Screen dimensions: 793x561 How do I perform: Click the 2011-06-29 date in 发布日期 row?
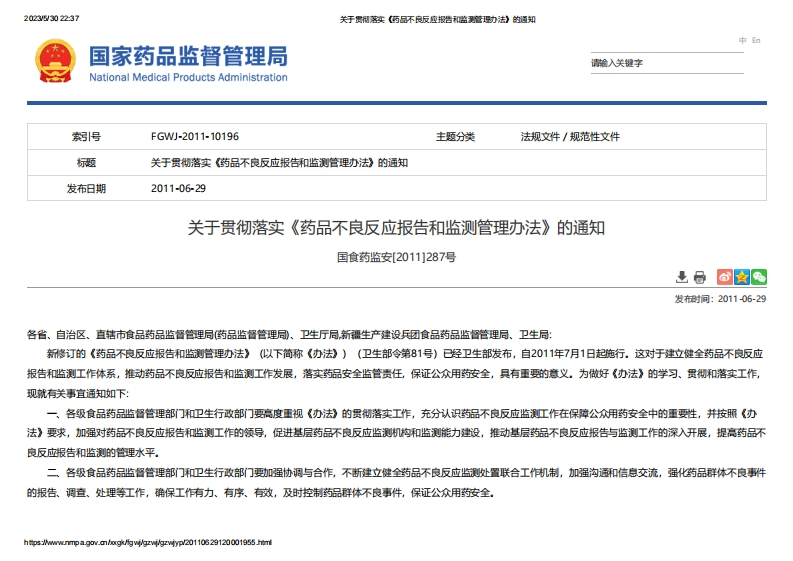[178, 188]
